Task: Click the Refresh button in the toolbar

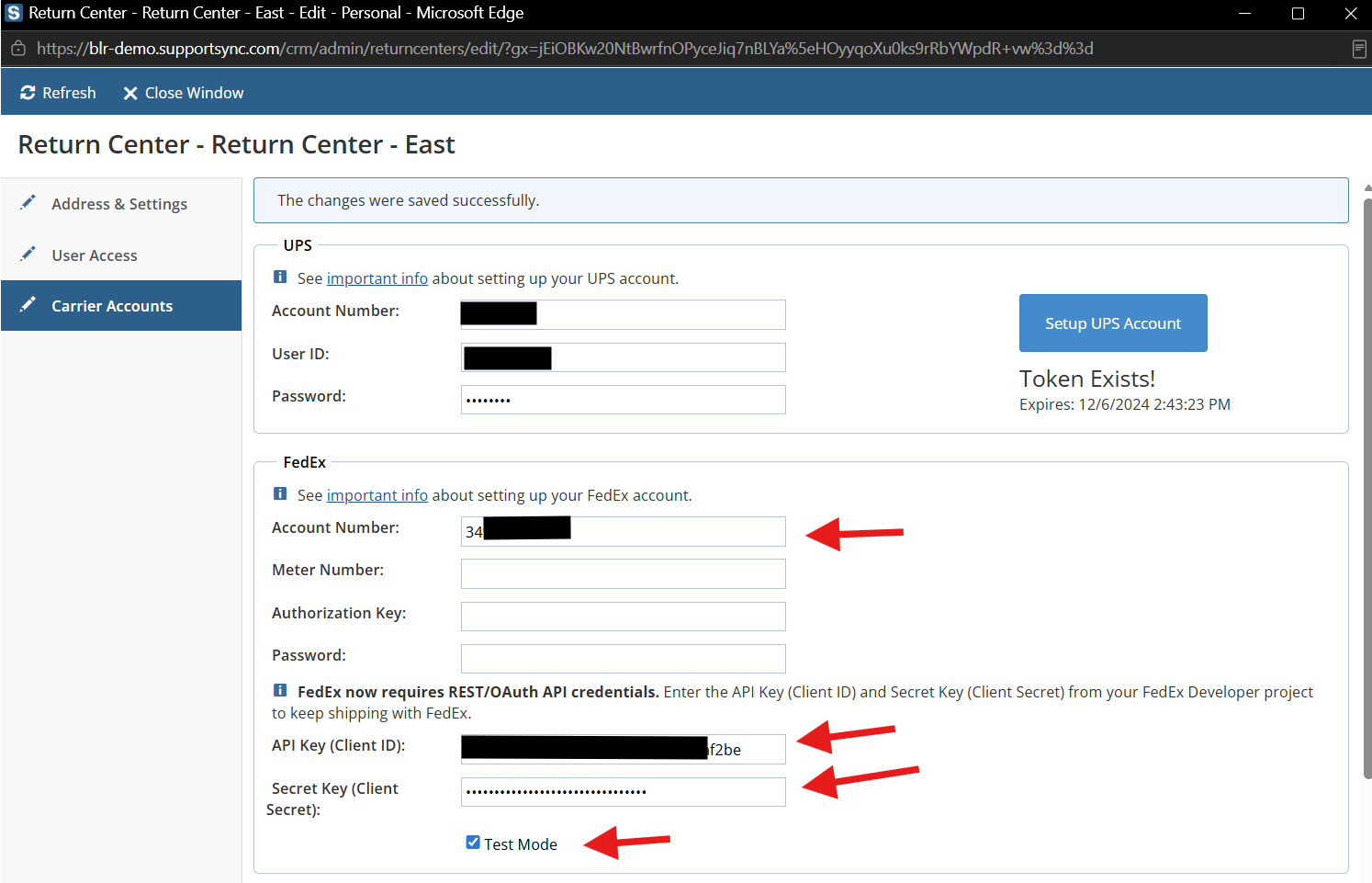Action: 58,93
